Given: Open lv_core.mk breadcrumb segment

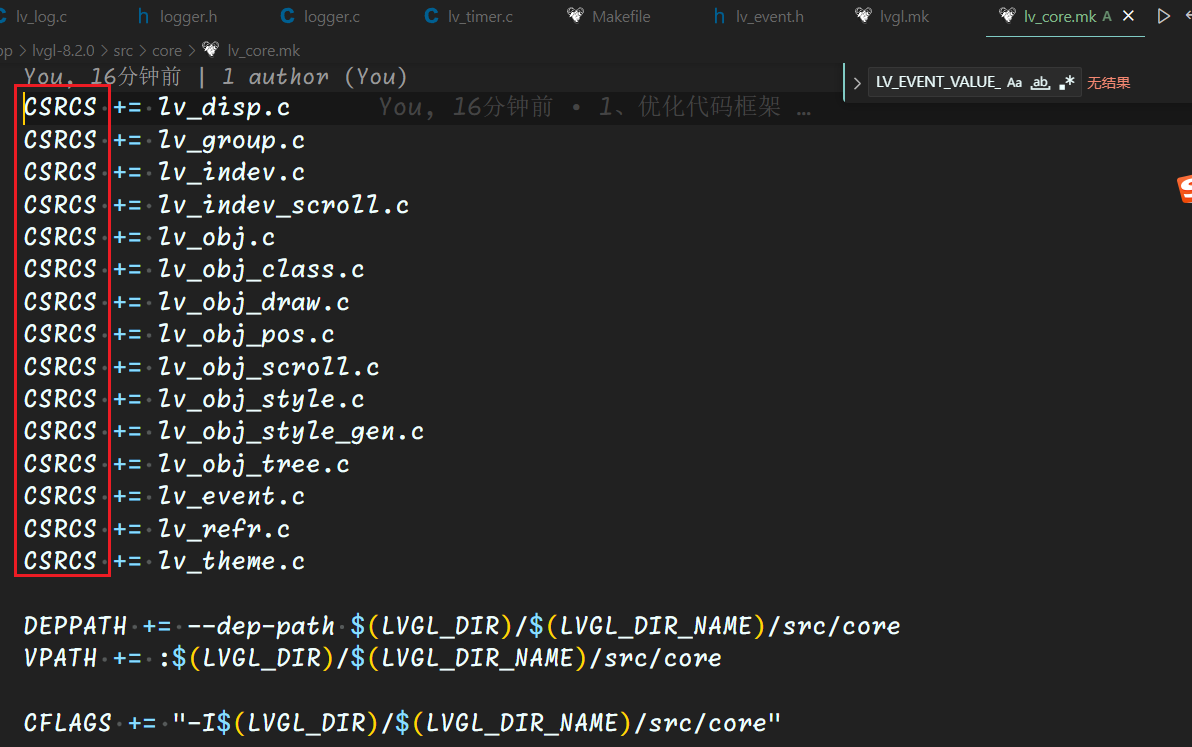Looking at the screenshot, I should click(263, 50).
